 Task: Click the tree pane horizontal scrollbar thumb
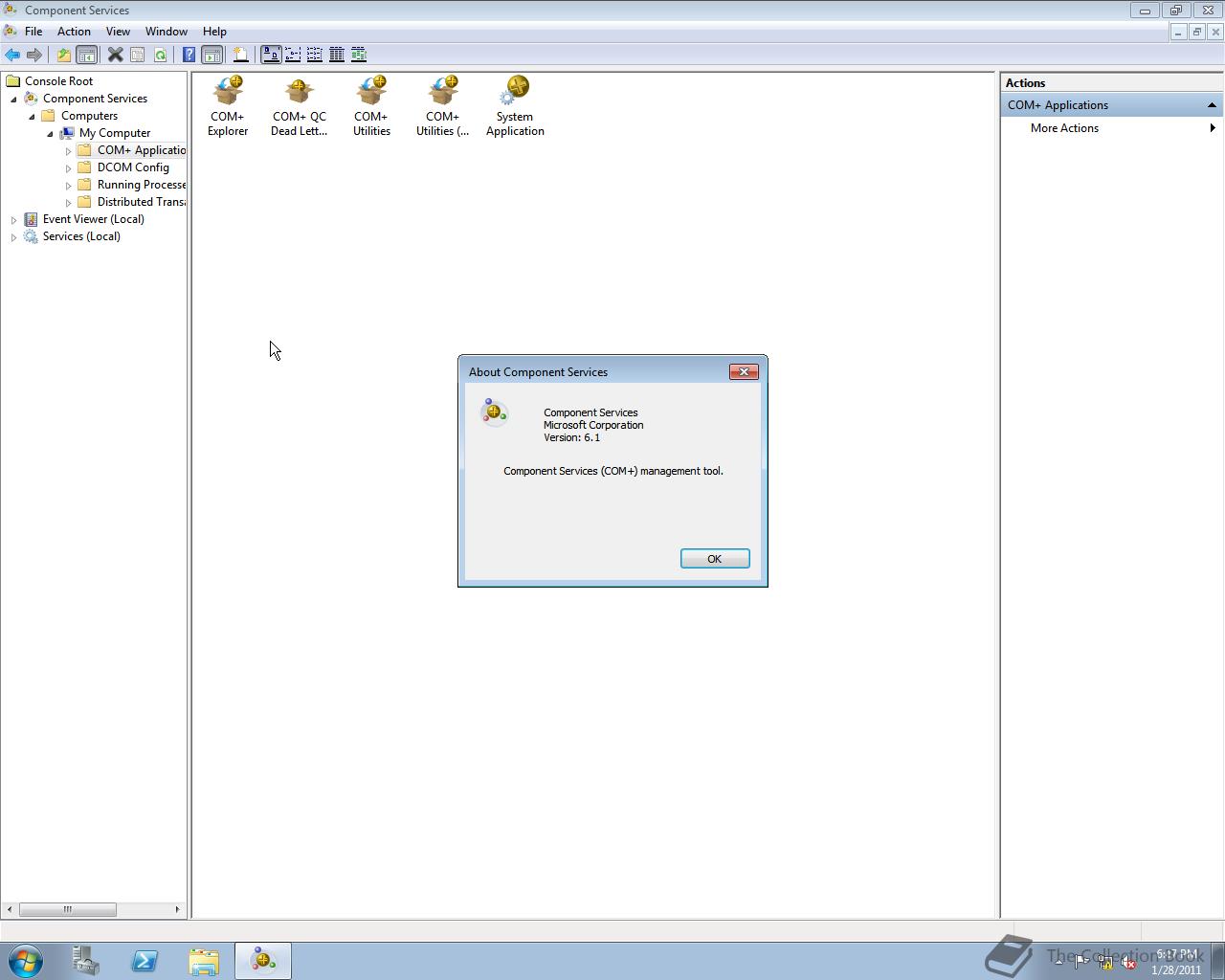[x=68, y=909]
